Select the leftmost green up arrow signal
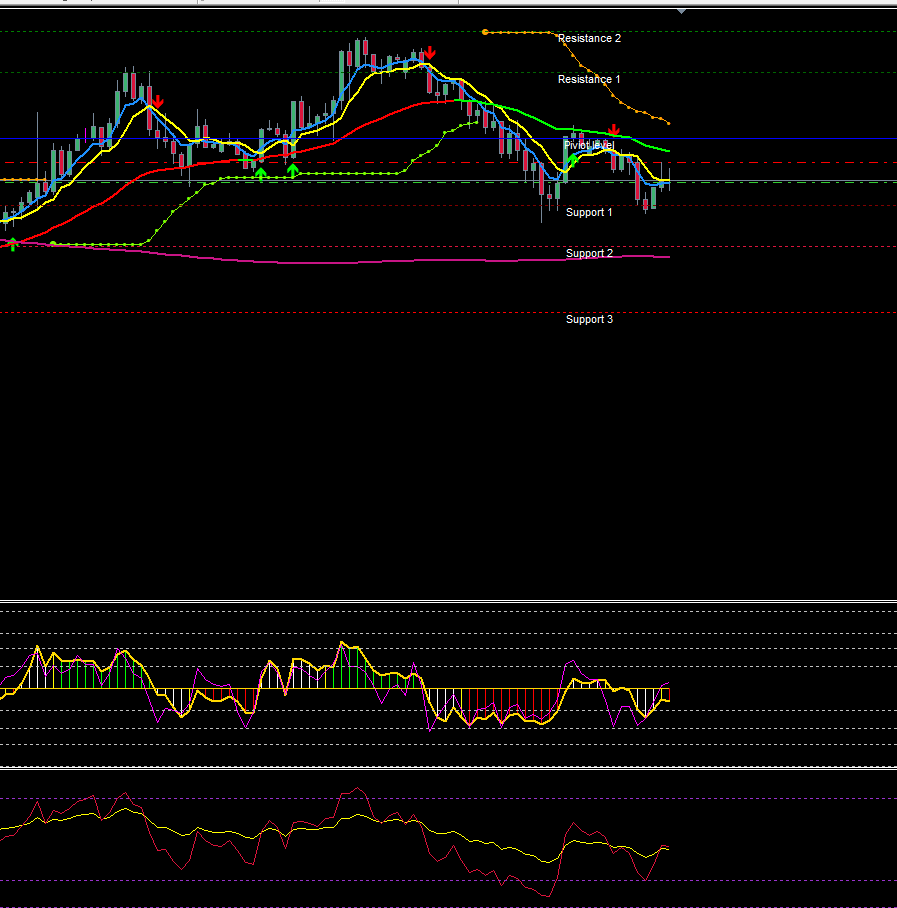 click(260, 173)
